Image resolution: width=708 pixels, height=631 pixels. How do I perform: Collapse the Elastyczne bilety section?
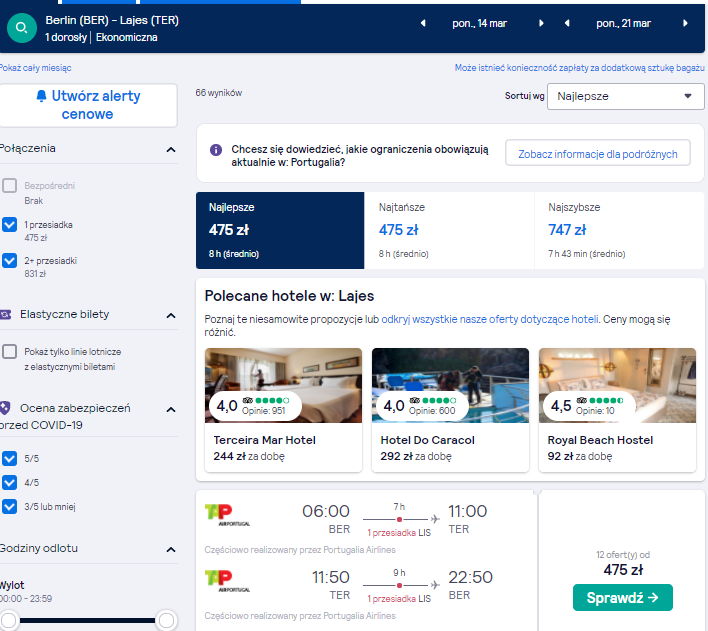pos(171,315)
